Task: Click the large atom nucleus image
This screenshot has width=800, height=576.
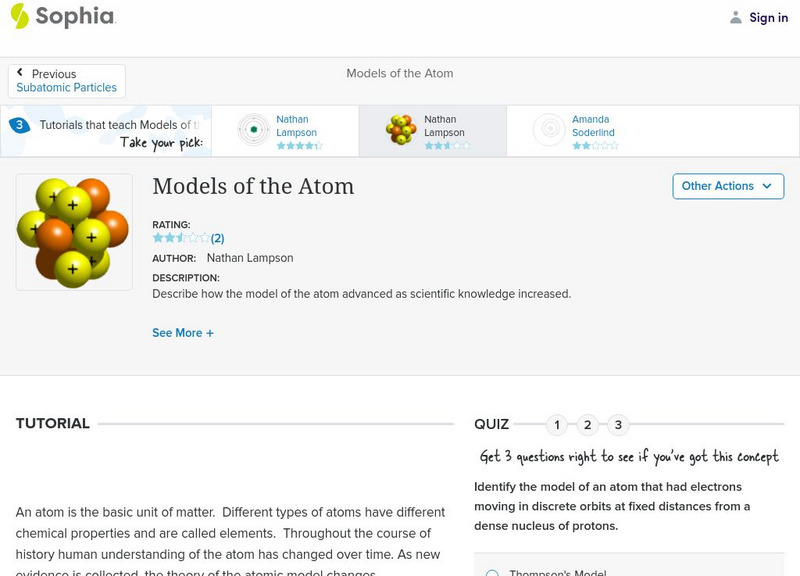Action: point(73,232)
